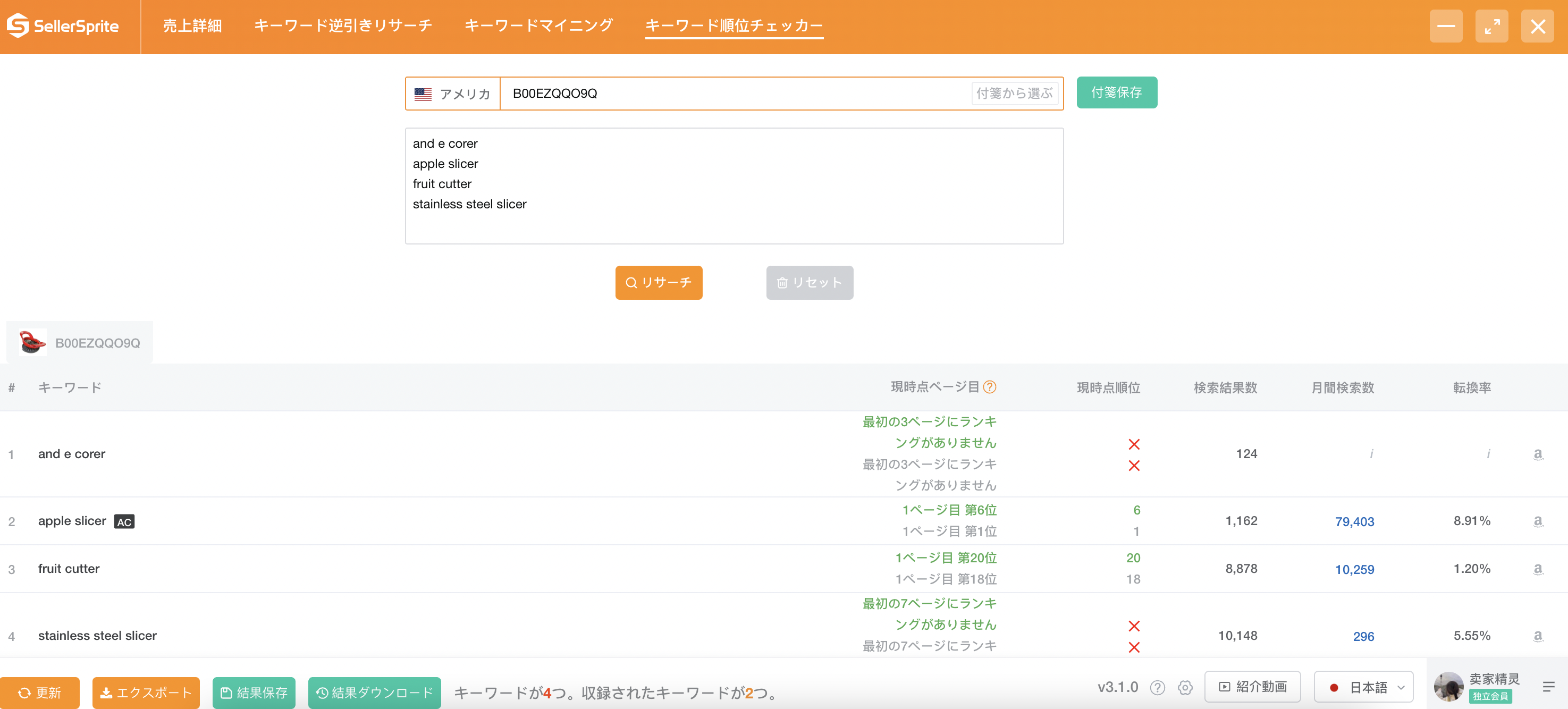
Task: Select the B00EZQQO9Q product tab
Action: click(80, 343)
